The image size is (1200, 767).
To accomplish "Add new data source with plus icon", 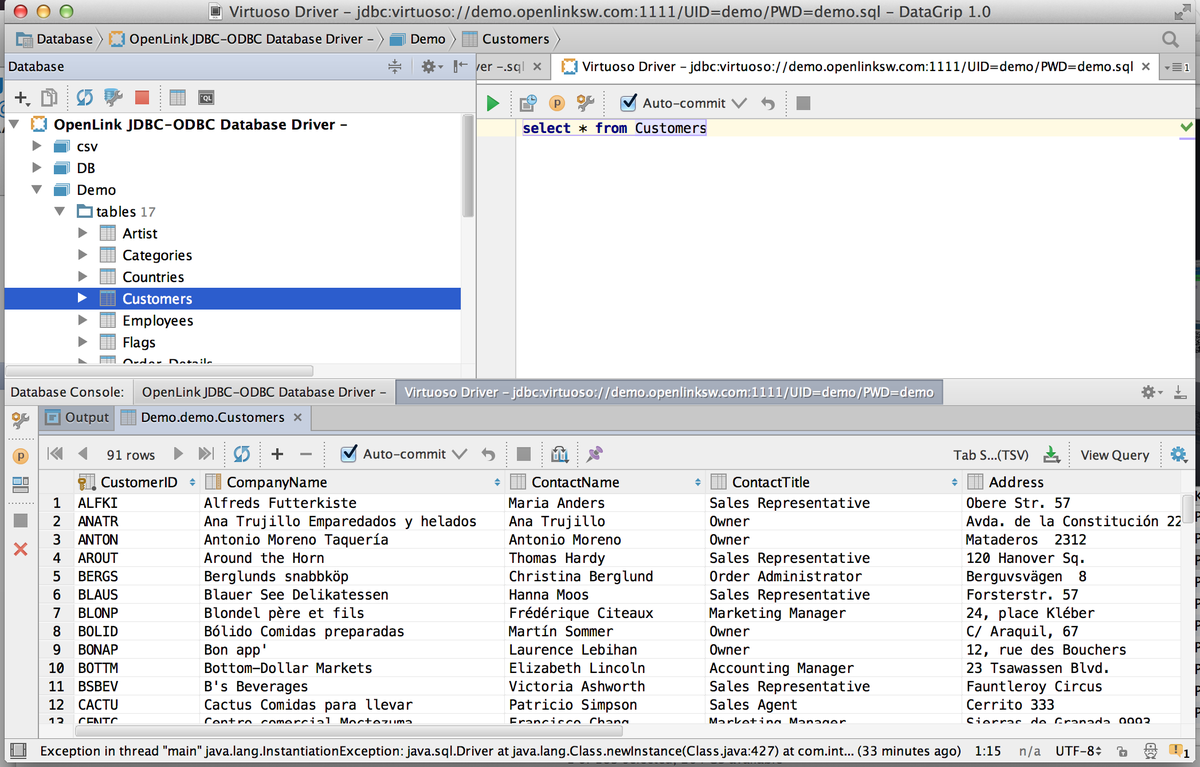I will pyautogui.click(x=21, y=98).
